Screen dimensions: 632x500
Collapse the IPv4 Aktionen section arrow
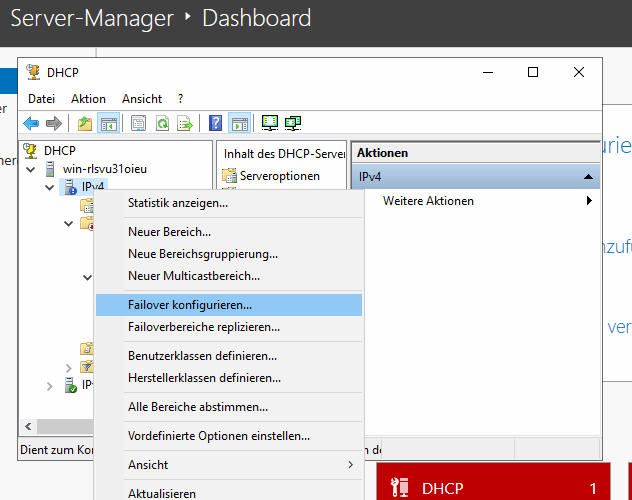(587, 177)
